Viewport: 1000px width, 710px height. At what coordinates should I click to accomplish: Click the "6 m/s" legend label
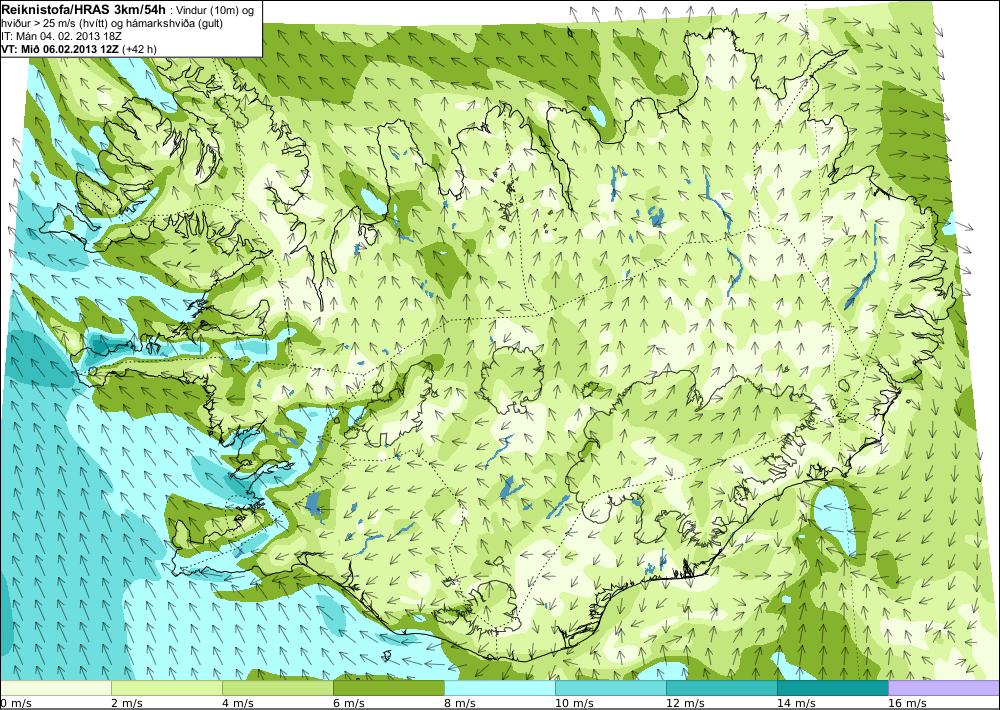(x=349, y=703)
